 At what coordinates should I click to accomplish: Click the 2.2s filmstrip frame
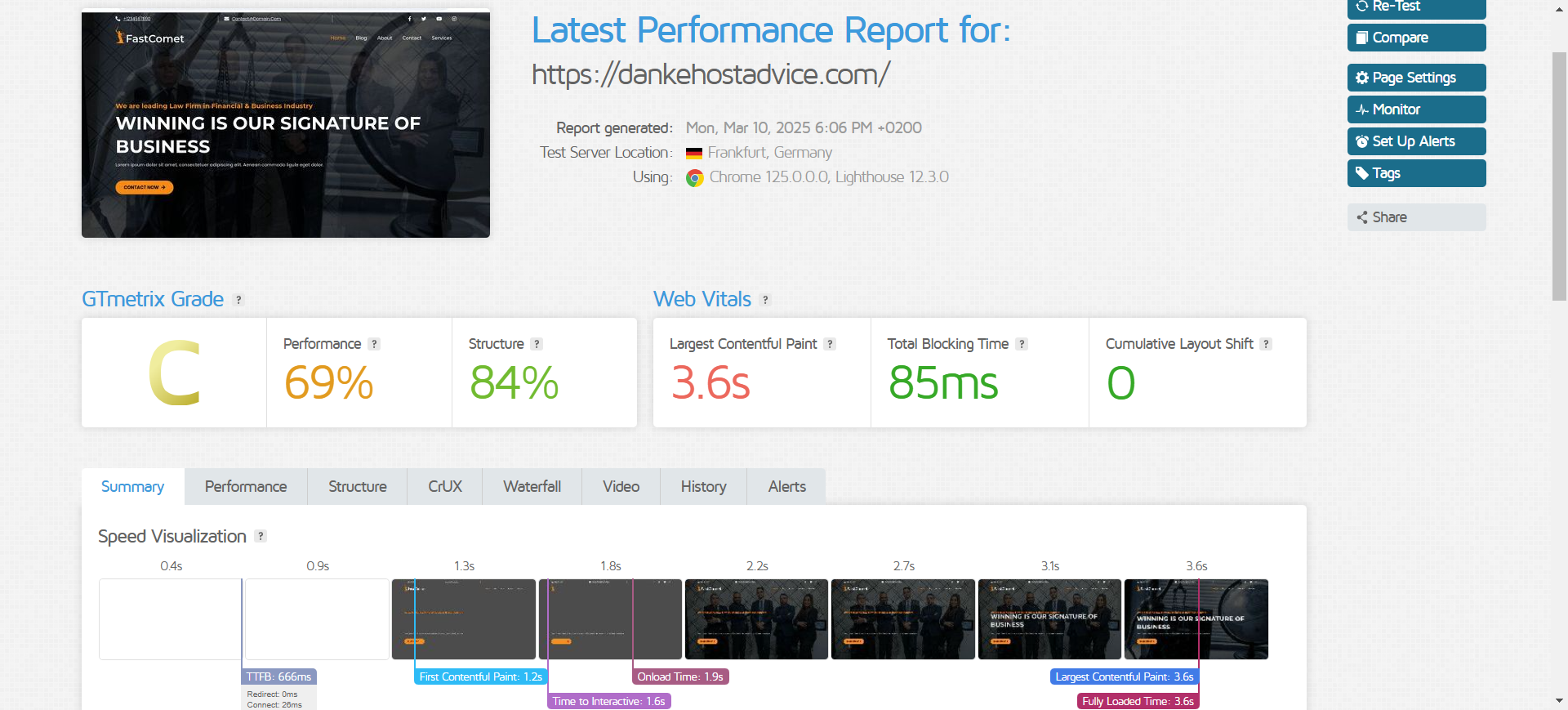[x=756, y=619]
